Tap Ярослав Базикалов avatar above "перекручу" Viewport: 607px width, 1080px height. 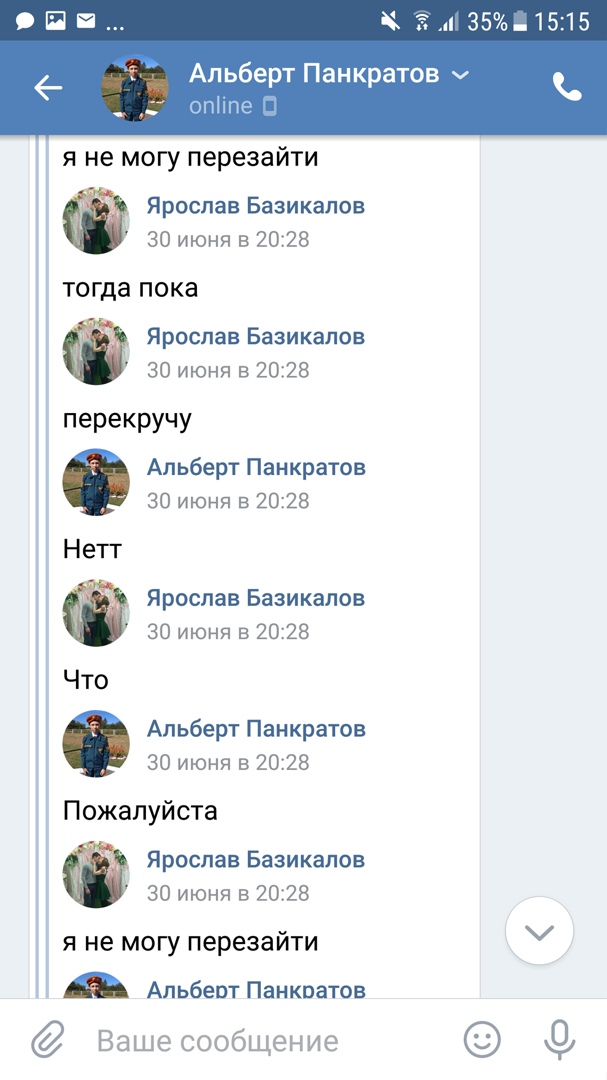click(x=96, y=351)
